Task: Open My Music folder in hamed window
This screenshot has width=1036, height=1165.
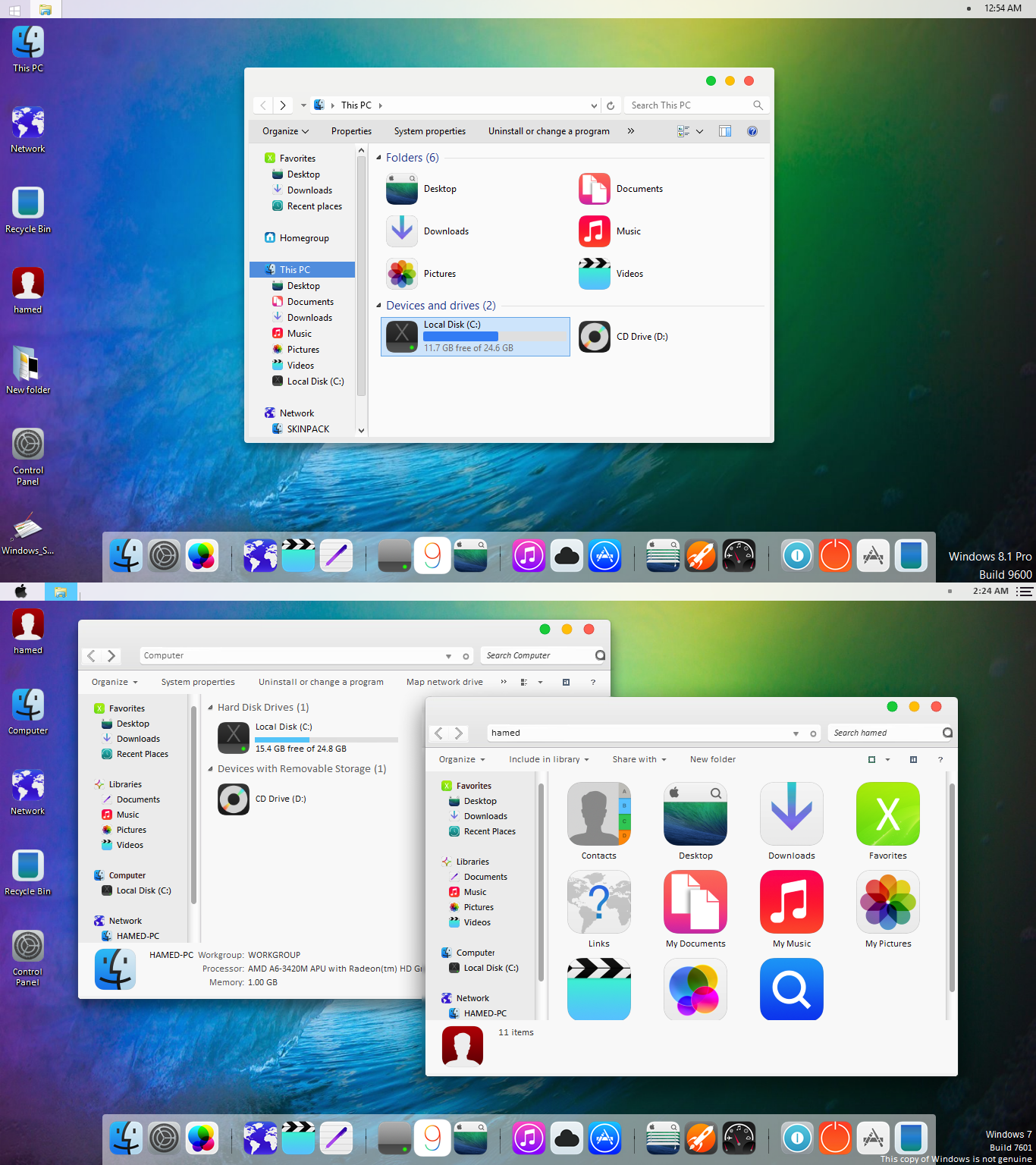Action: point(792,910)
